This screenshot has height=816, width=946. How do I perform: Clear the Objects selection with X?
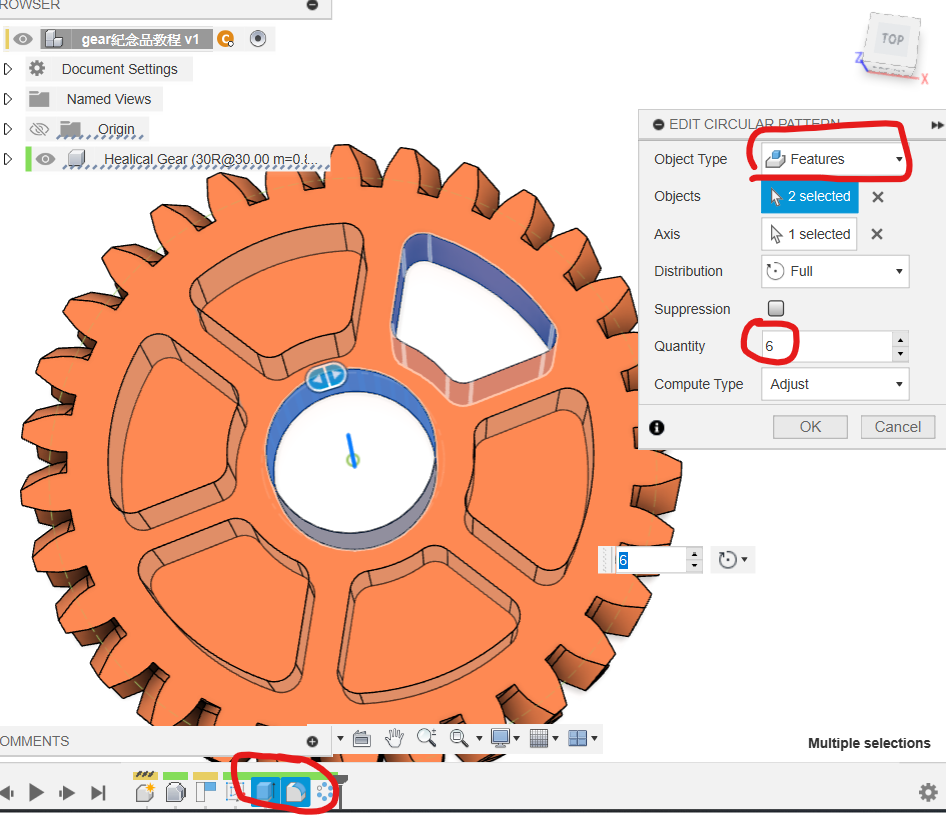pos(878,197)
